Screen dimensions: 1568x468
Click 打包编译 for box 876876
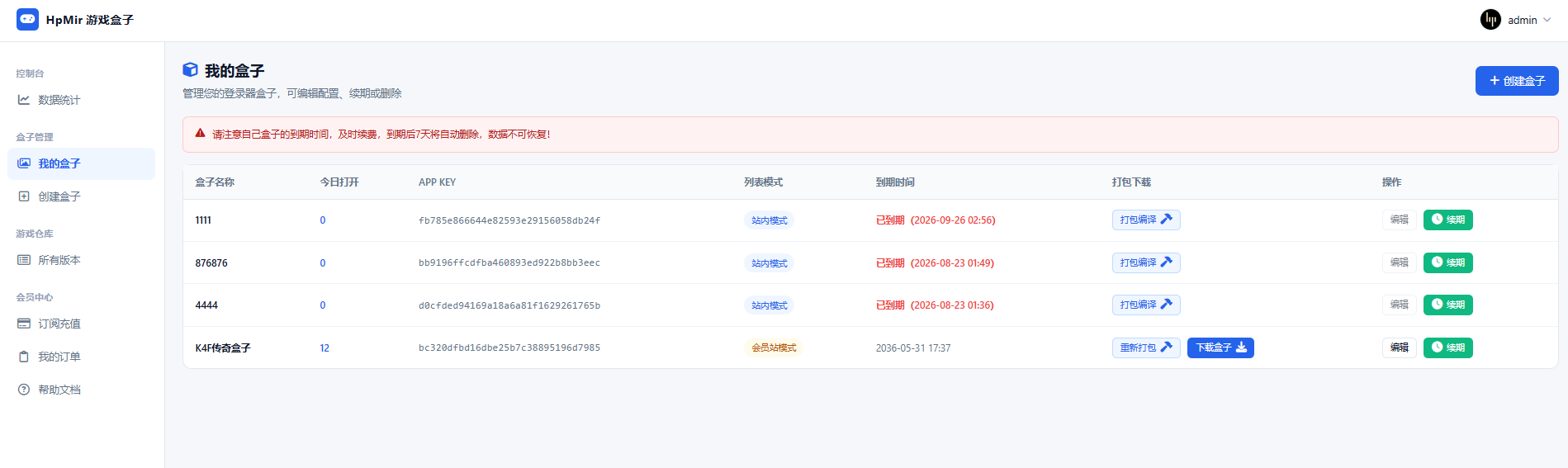1146,262
